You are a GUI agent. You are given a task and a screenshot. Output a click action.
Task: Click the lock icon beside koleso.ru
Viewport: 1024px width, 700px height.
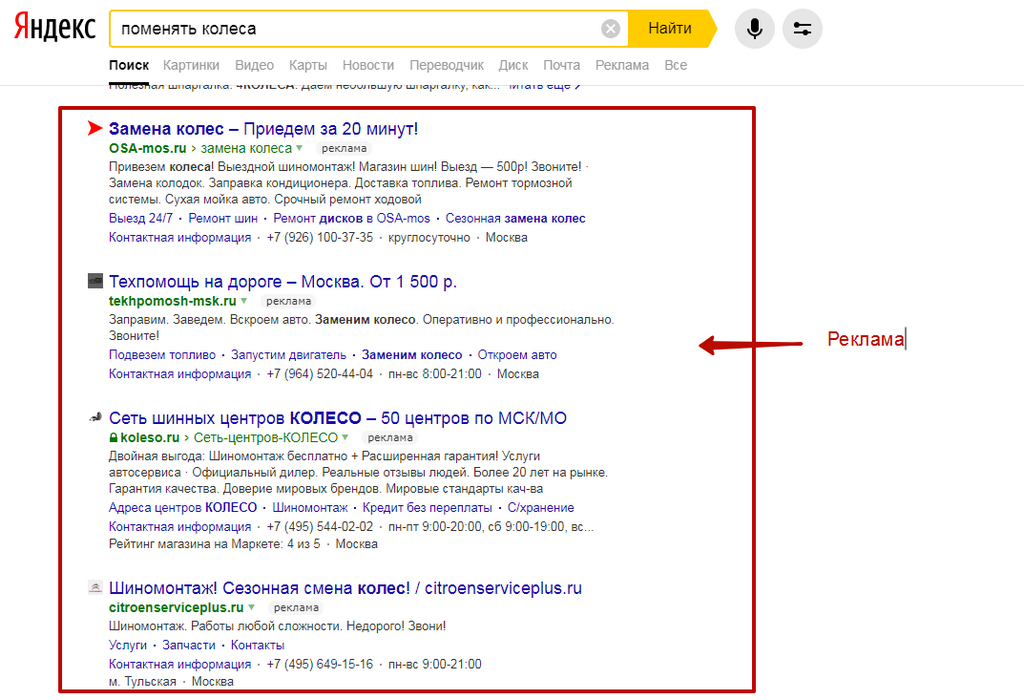[113, 438]
